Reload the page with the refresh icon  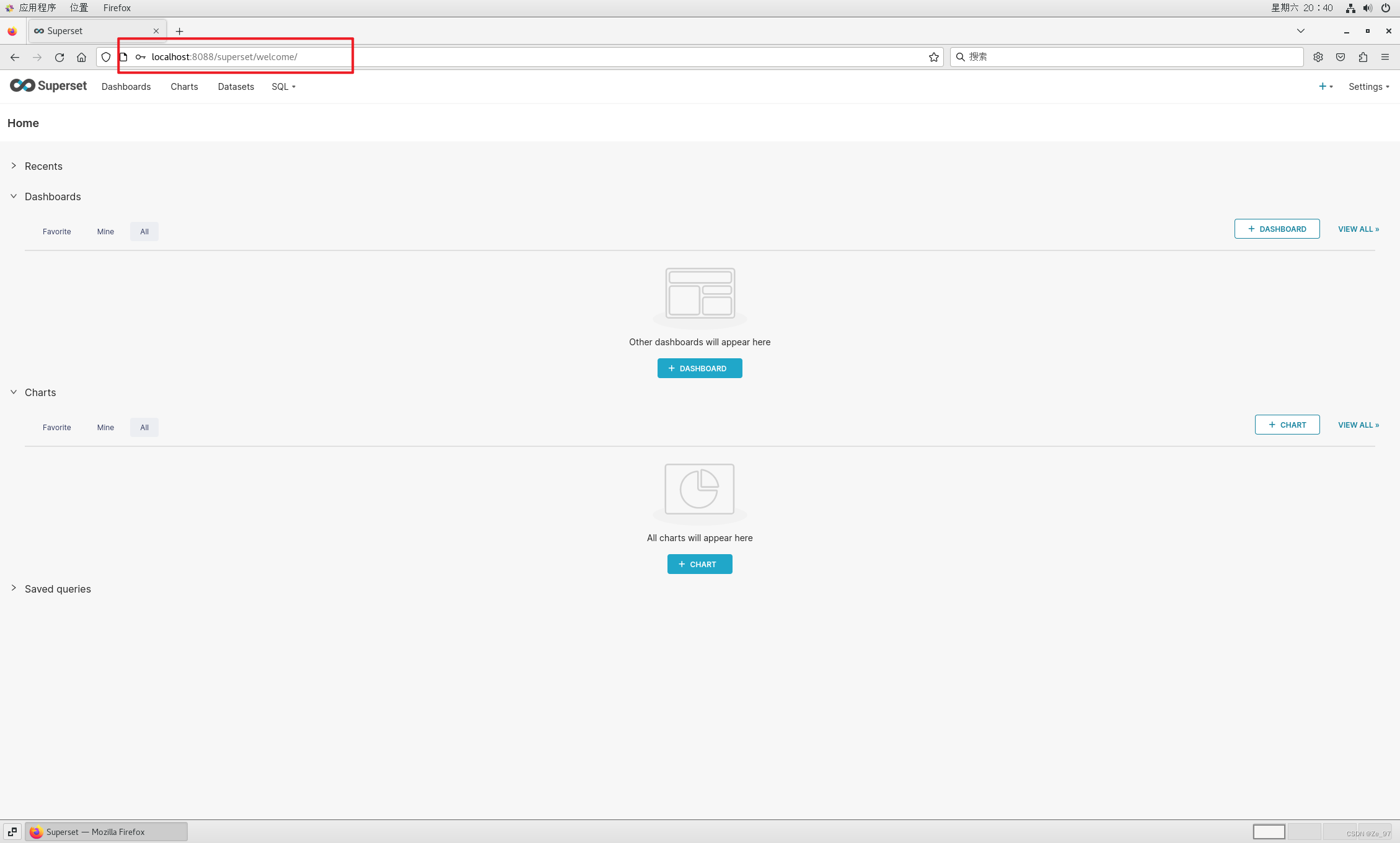tap(59, 57)
